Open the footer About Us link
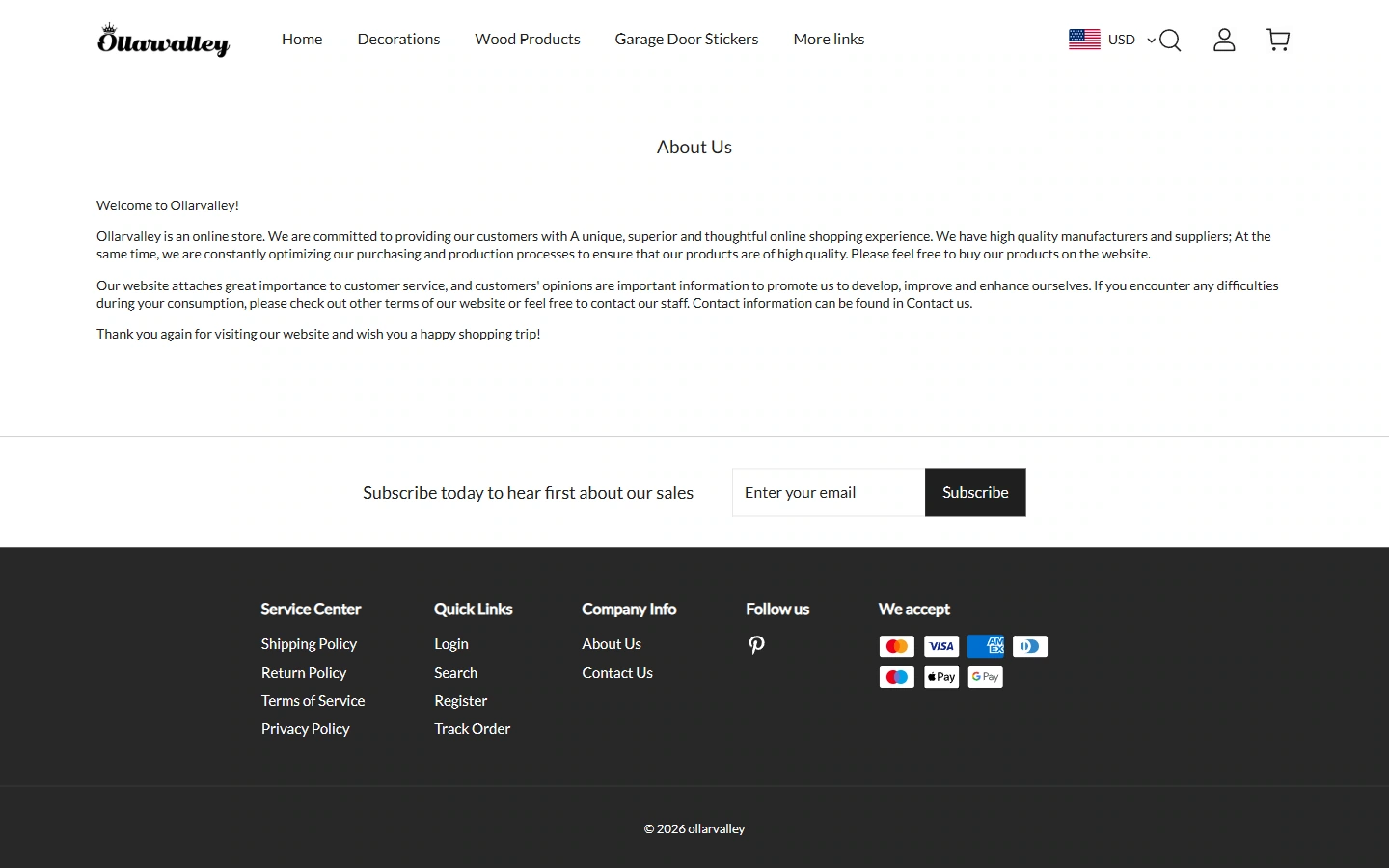1389x868 pixels. (x=612, y=644)
